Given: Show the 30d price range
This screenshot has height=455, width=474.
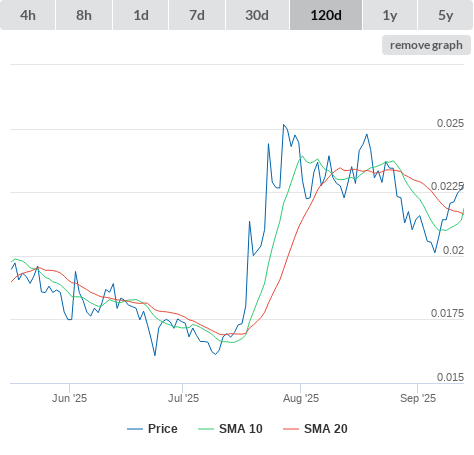Looking at the screenshot, I should click(257, 15).
